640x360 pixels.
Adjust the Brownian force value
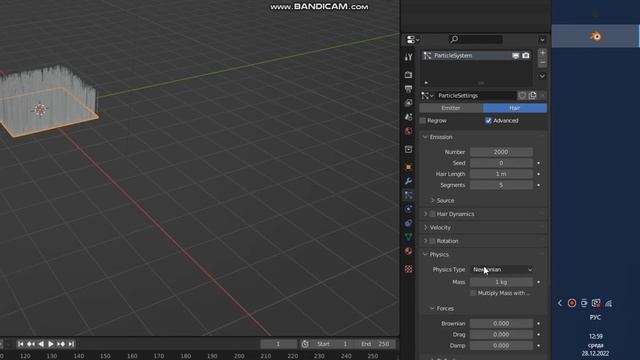pos(502,324)
